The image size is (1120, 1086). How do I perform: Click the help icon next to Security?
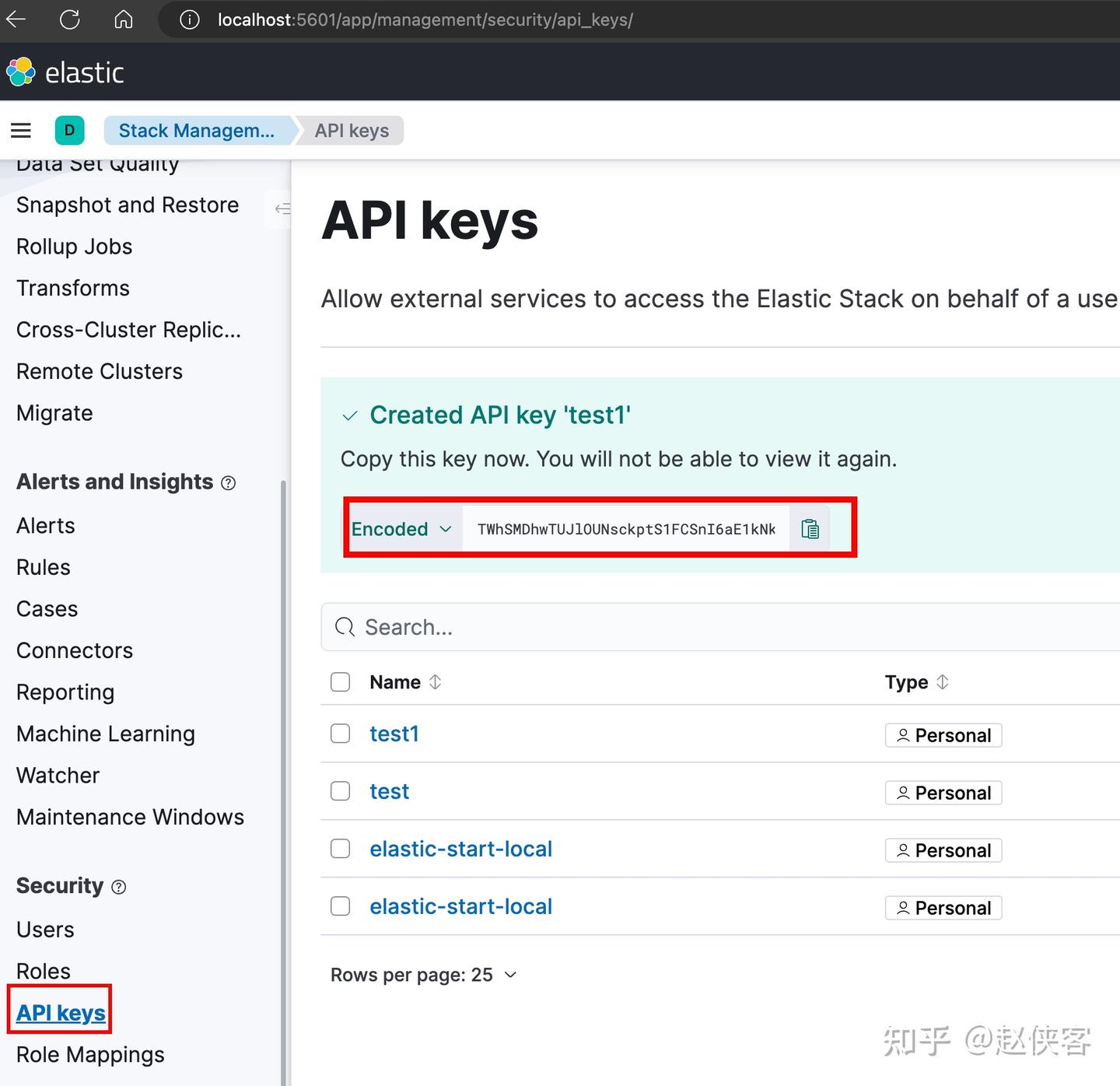tap(118, 887)
